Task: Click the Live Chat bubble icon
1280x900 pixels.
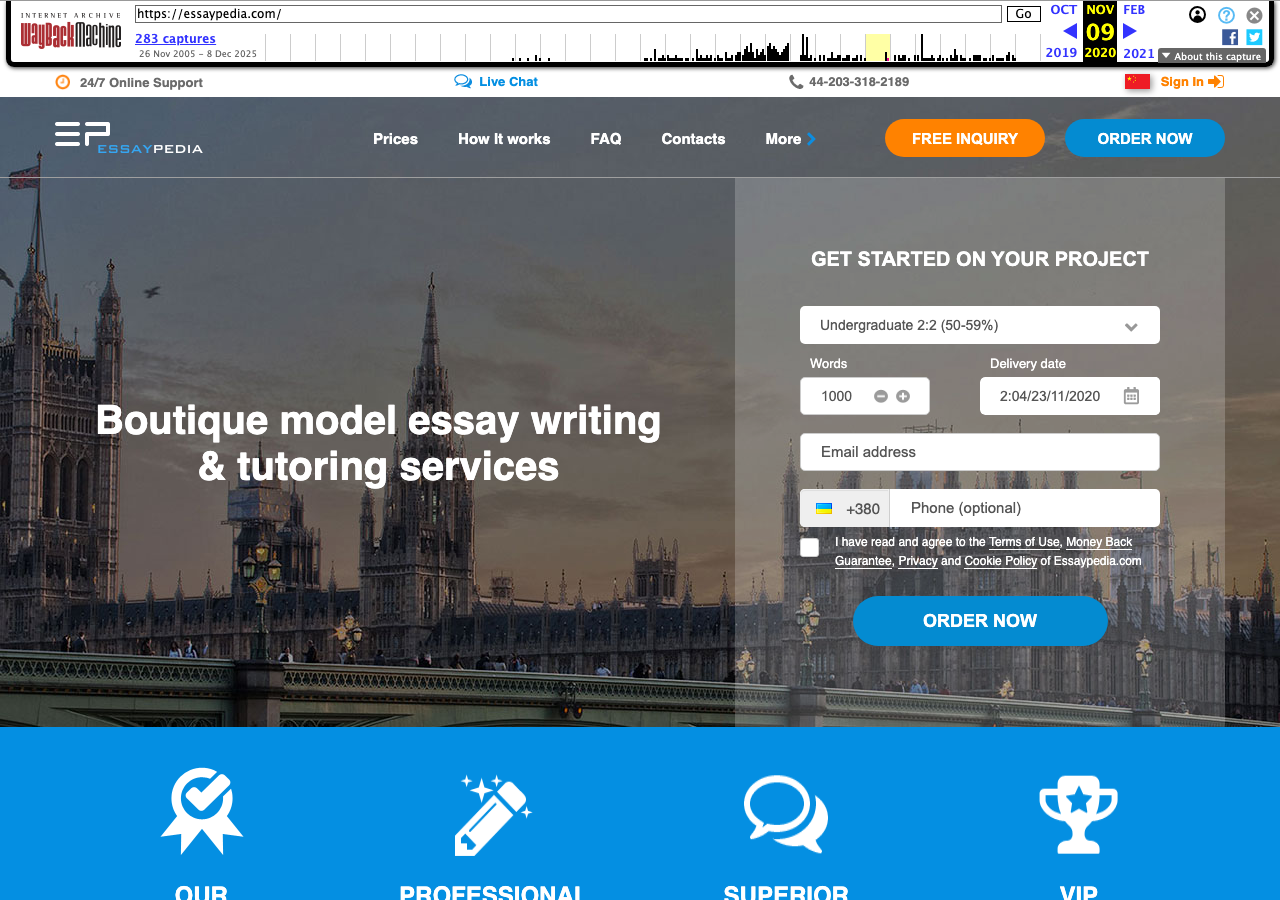Action: pyautogui.click(x=463, y=82)
